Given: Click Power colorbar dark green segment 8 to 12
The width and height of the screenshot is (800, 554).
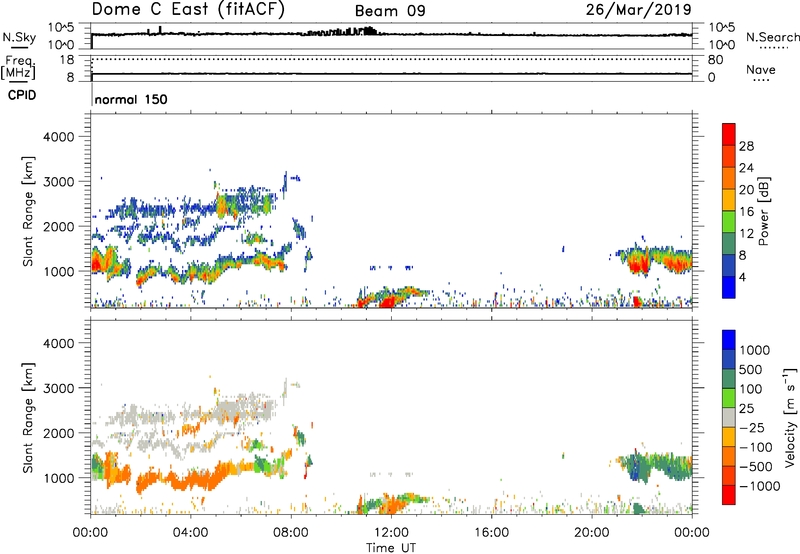Looking at the screenshot, I should 729,244.
